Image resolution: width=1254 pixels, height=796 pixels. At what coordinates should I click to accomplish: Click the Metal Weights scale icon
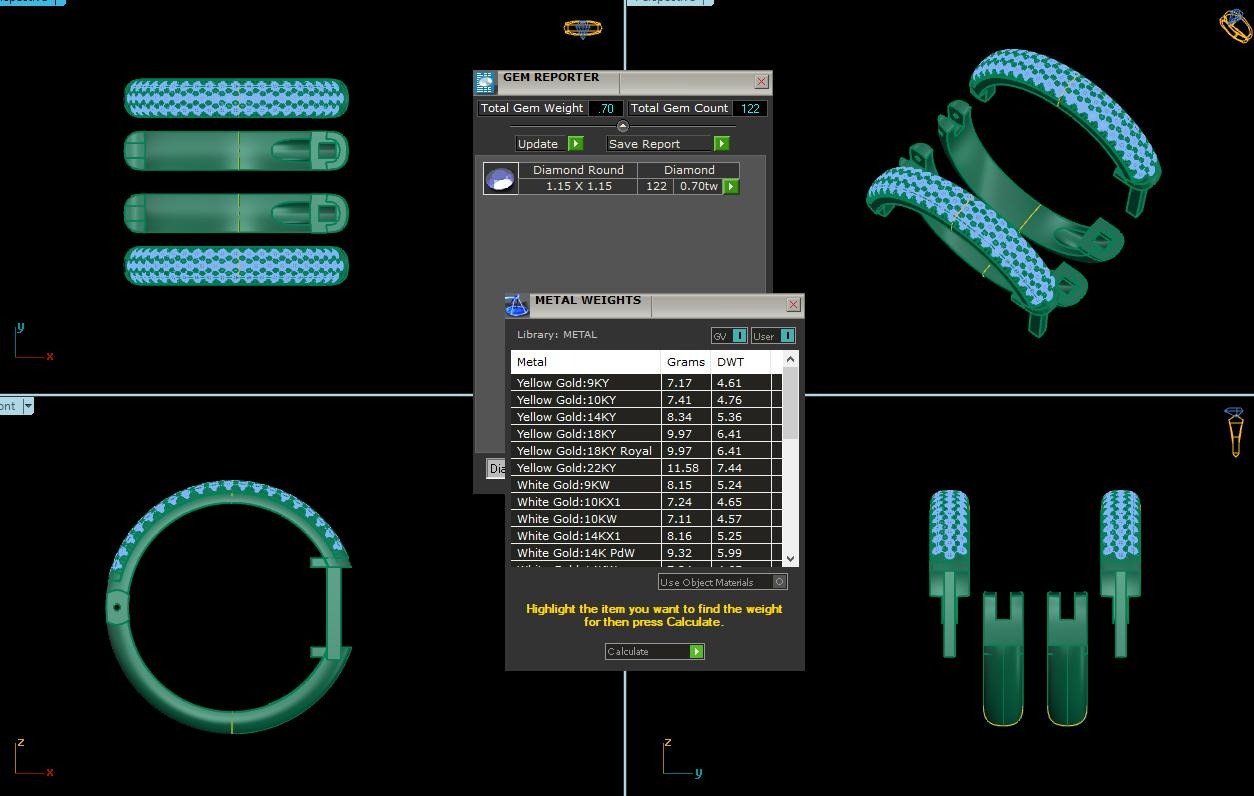[516, 306]
